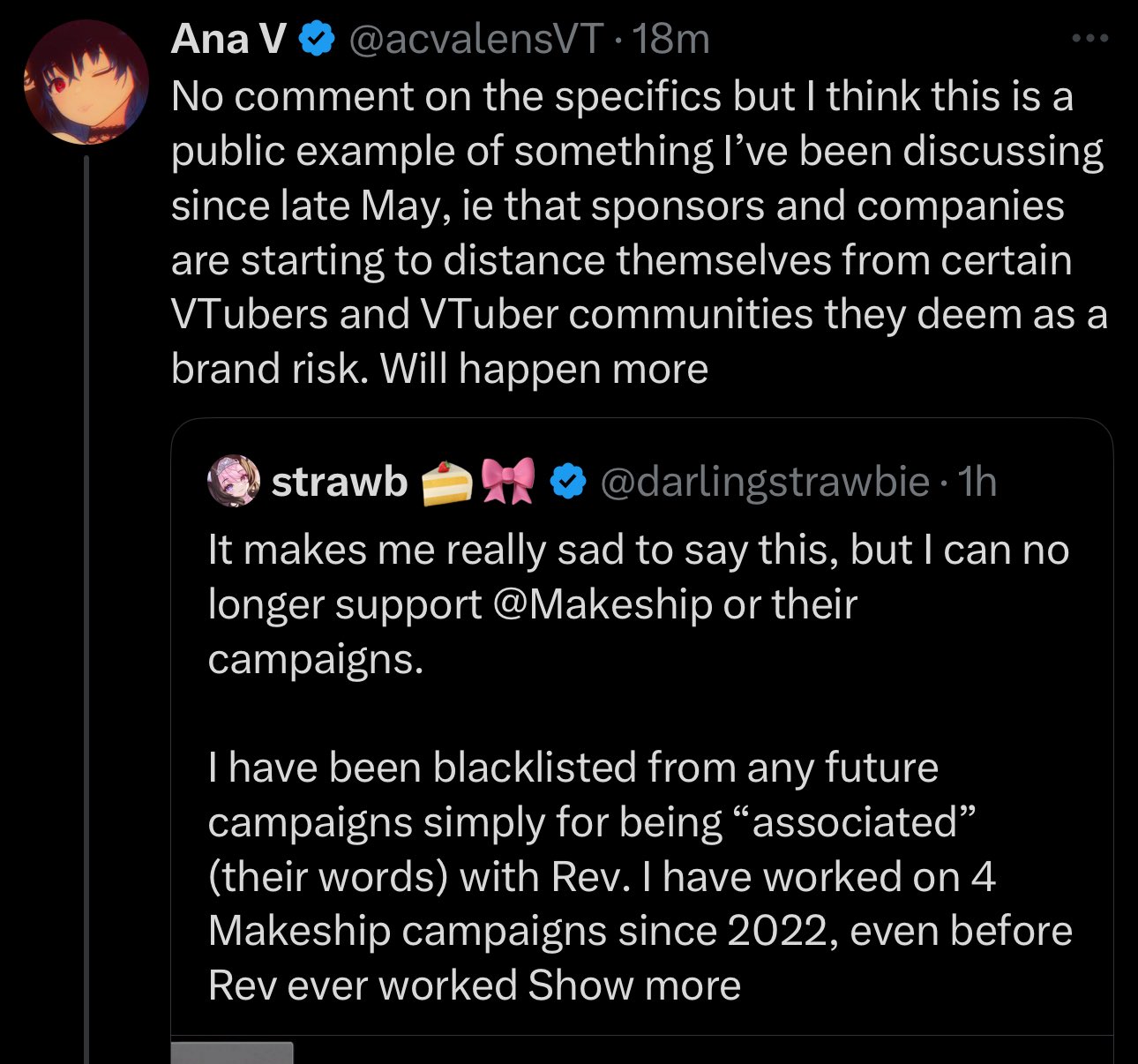Click the pink ribbon emoji beside strawb
This screenshot has width=1138, height=1064.
tap(509, 482)
